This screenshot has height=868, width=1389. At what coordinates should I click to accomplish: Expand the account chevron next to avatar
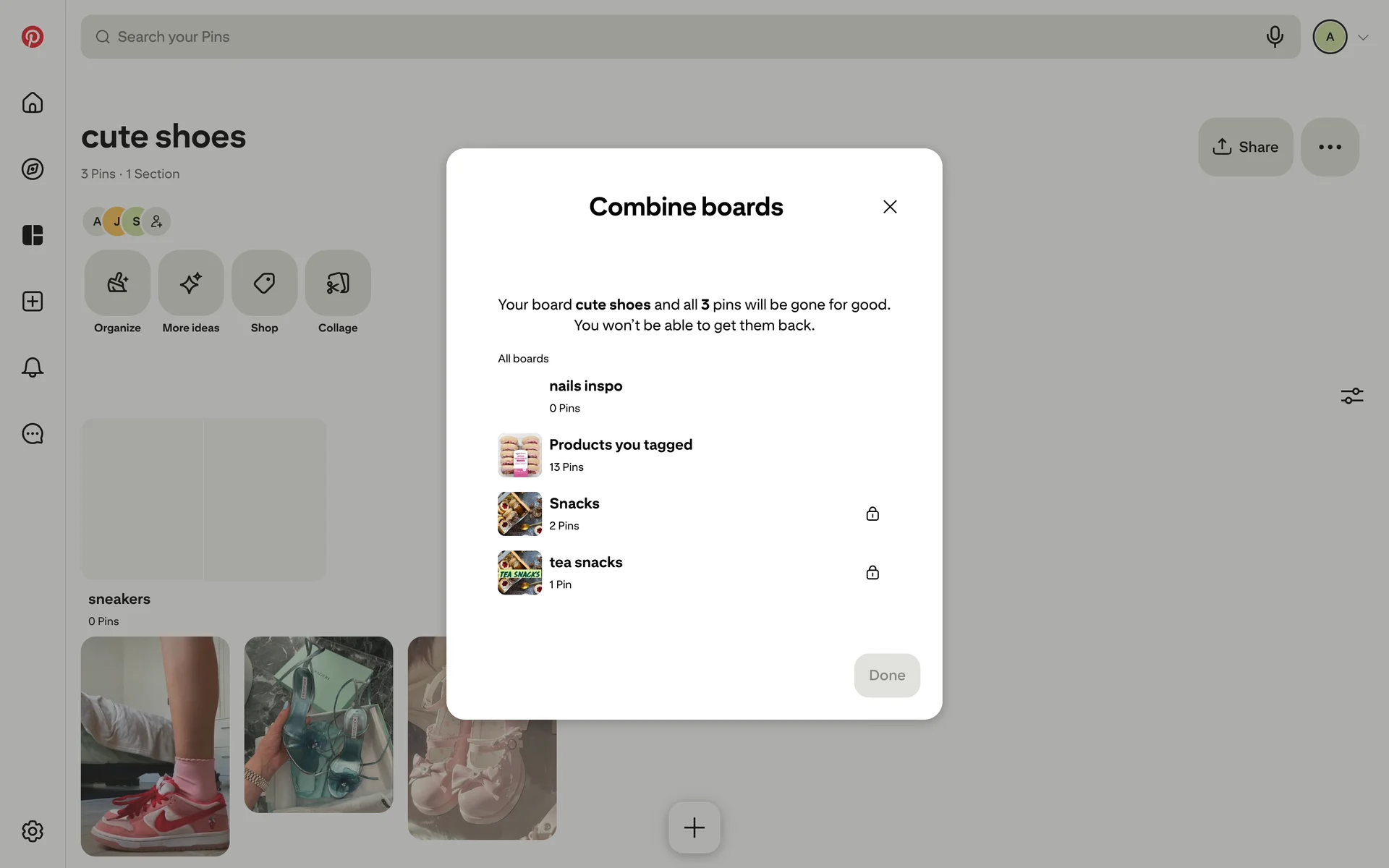pos(1363,38)
